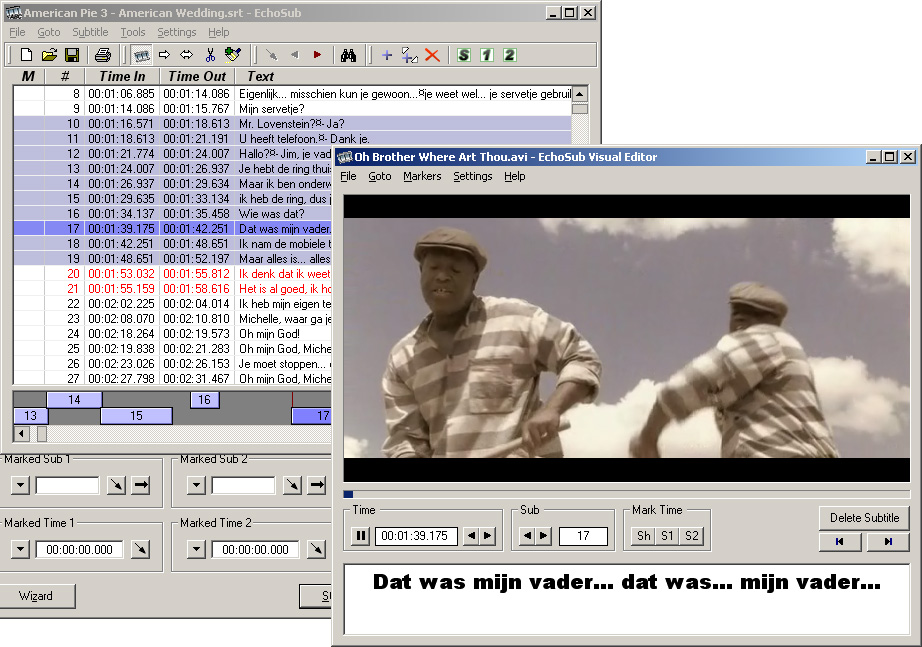Click the Sh mark time button
922x647 pixels.
[x=643, y=536]
